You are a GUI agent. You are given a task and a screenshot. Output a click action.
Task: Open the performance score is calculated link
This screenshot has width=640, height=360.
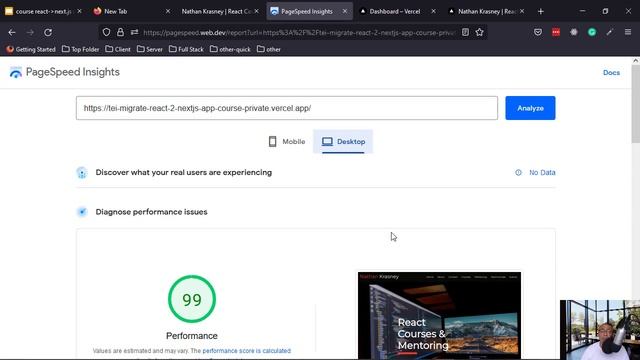(247, 351)
